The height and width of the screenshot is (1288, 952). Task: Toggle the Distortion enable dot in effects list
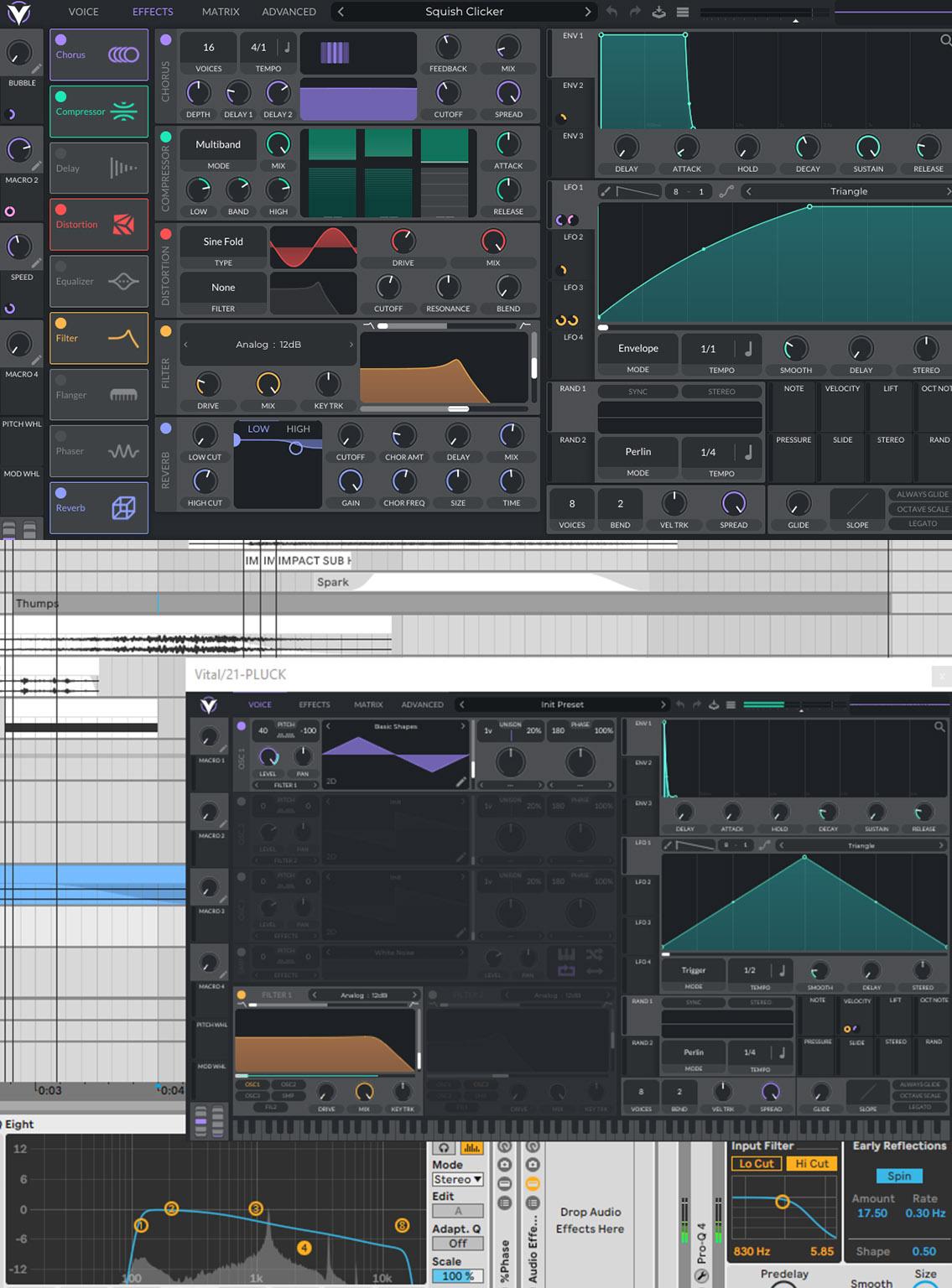tap(60, 210)
